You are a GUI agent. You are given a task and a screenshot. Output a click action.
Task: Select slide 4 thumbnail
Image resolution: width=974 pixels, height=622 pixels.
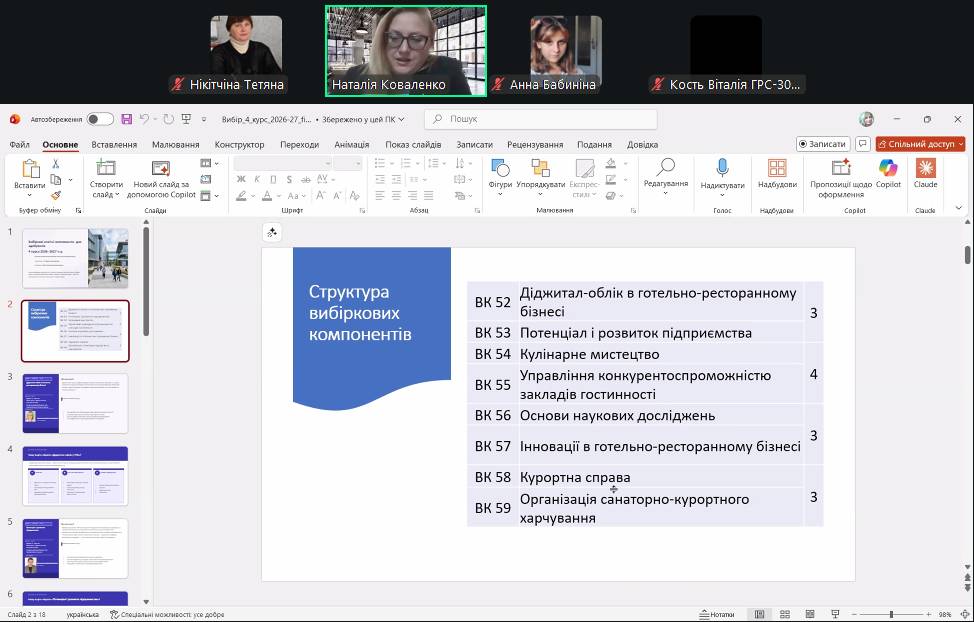coord(76,475)
